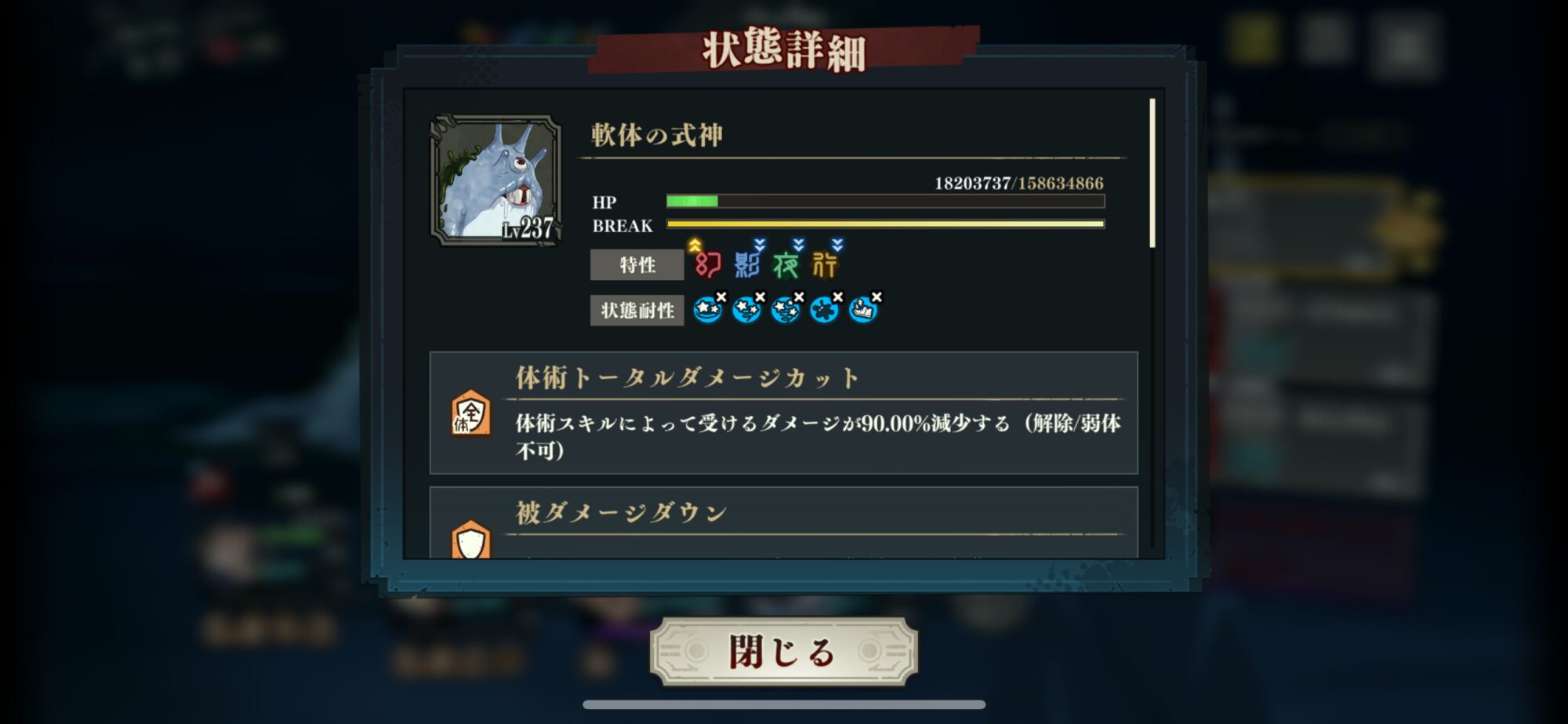Click the yellow BREAK gauge
The height and width of the screenshot is (724, 1568).
(x=885, y=224)
